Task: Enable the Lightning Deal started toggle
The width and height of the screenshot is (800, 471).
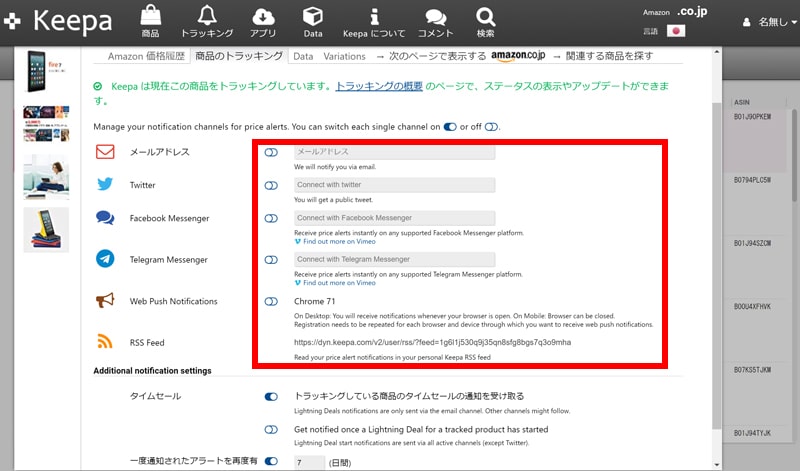Action: point(271,430)
